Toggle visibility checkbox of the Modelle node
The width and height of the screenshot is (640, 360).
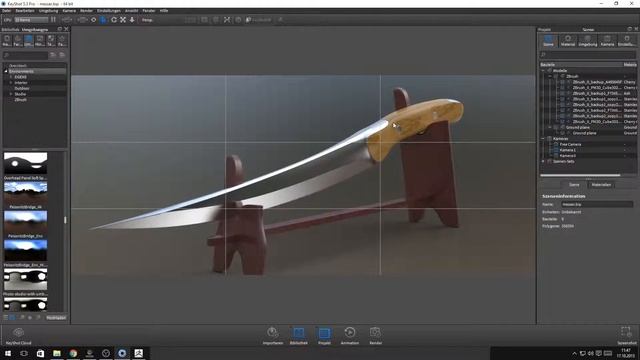coord(550,71)
